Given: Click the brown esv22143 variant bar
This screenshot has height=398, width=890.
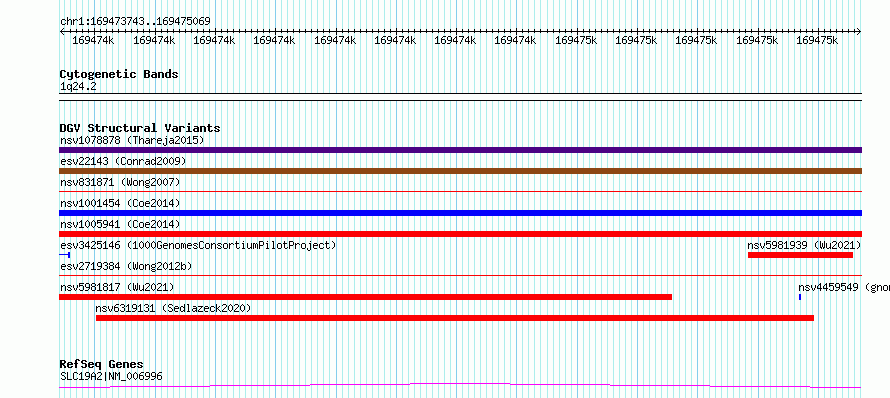Looking at the screenshot, I should [x=460, y=171].
